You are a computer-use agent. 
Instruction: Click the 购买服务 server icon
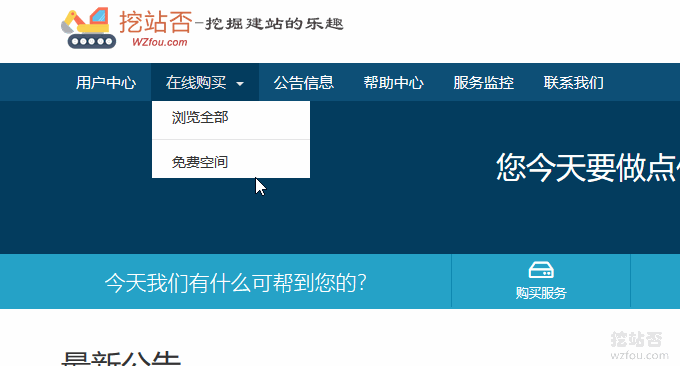tap(541, 270)
